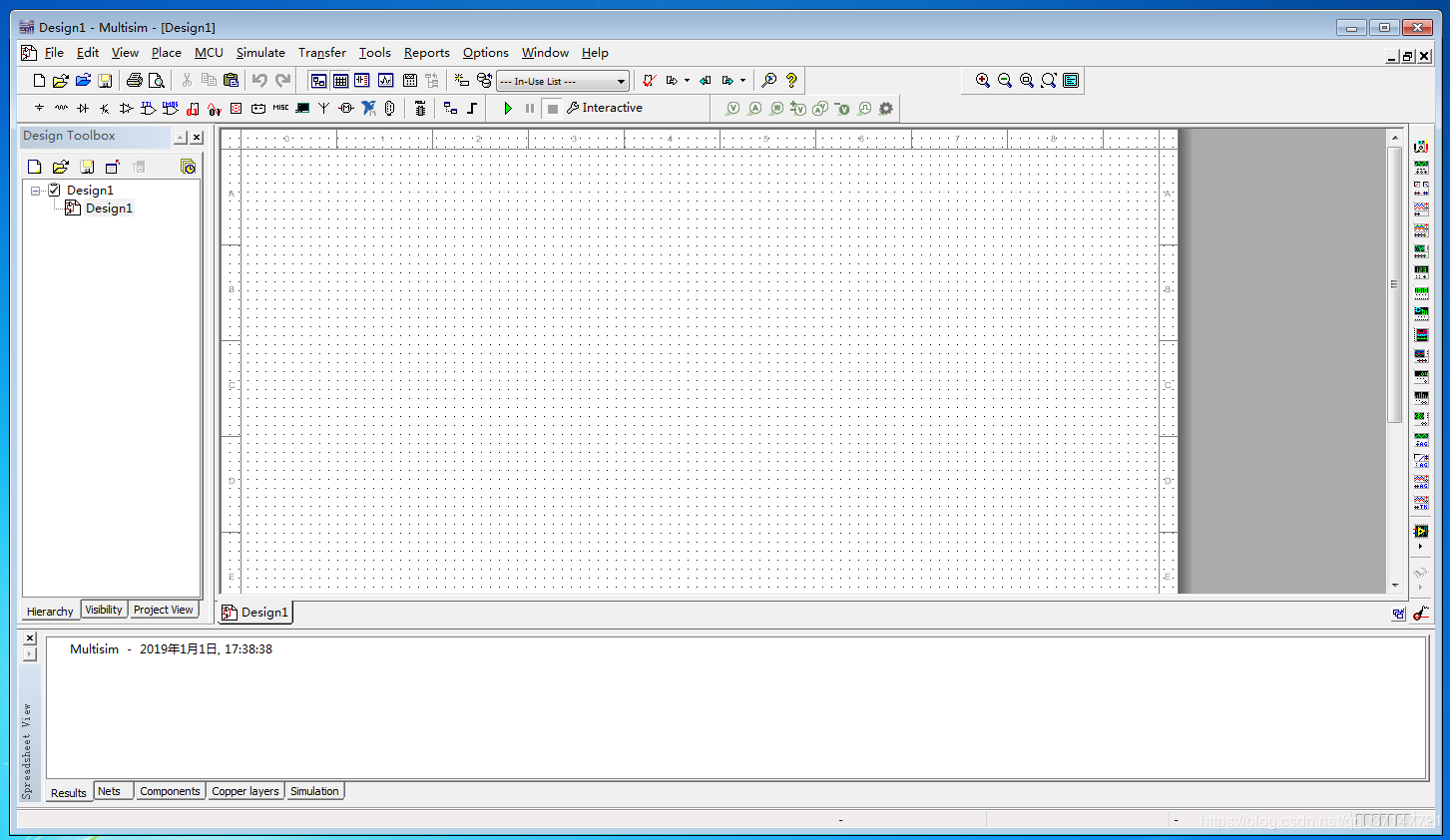Toggle the Spreadsheet View toolbar button
This screenshot has height=840, width=1450.
[340, 81]
